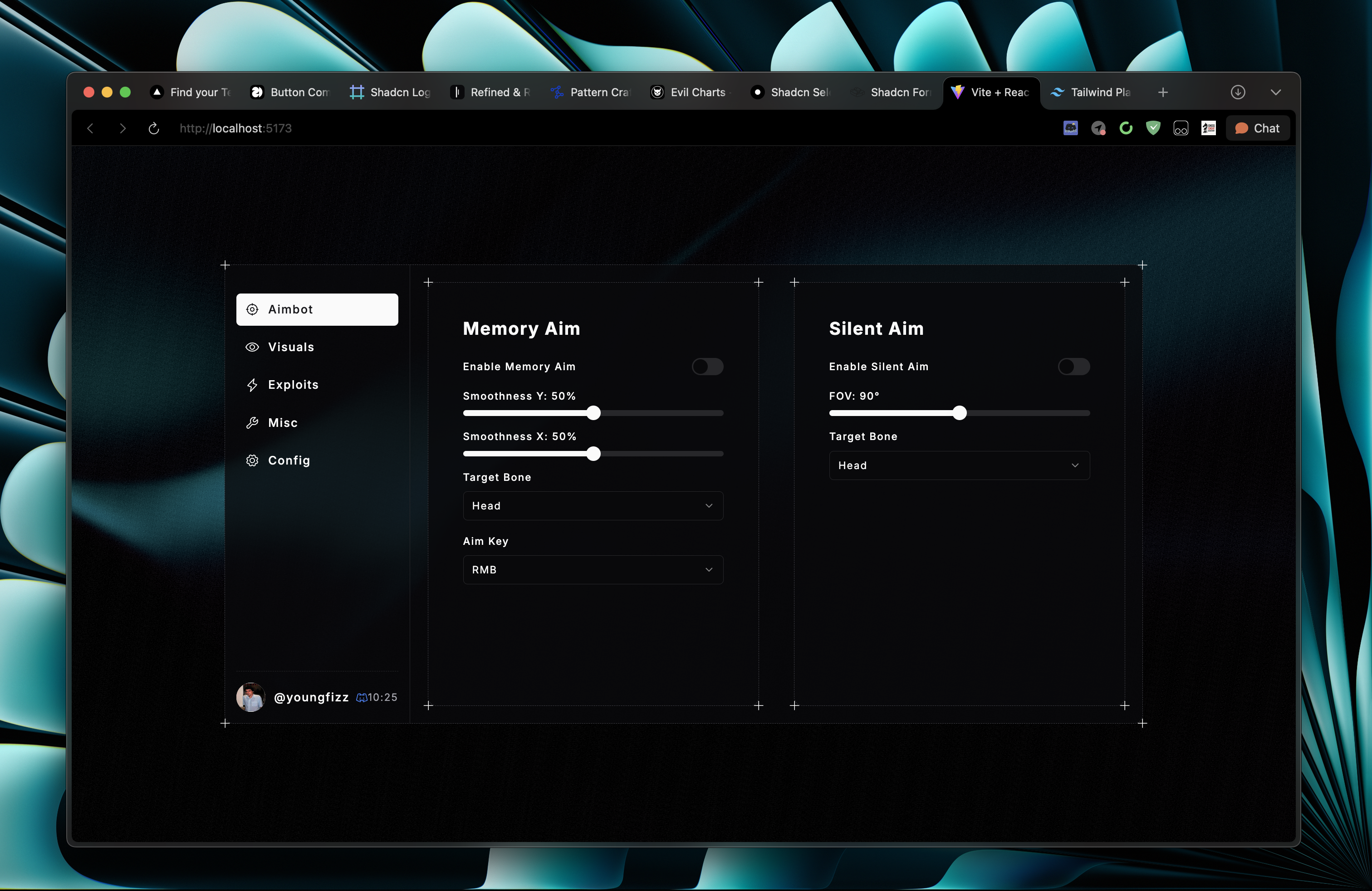Screen dimensions: 1372x891
Task: Open the Config sidebar section
Action: point(289,460)
